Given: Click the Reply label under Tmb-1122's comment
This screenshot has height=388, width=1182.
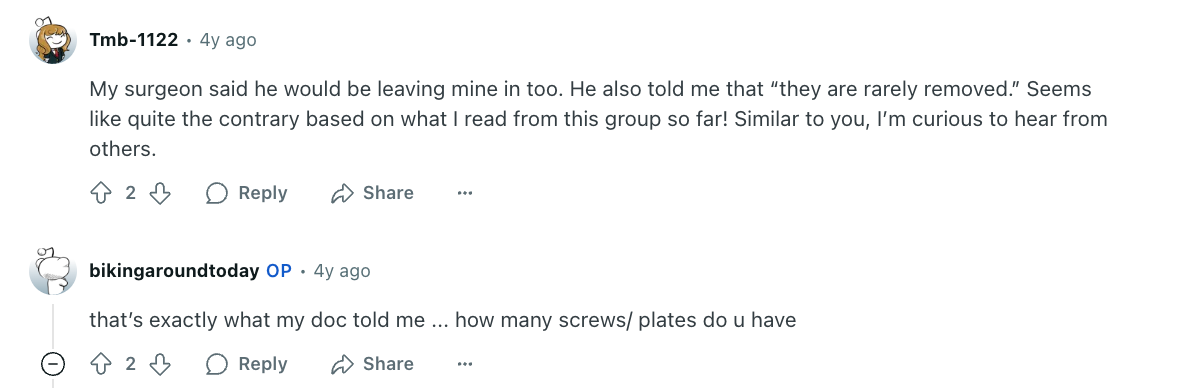Looking at the screenshot, I should point(262,194).
